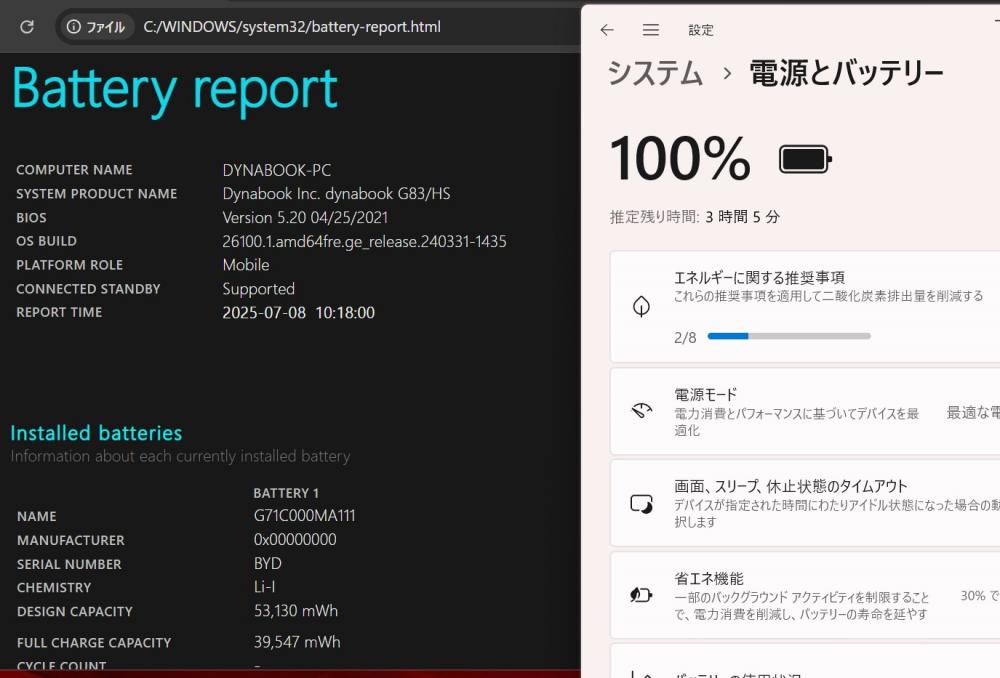
Task: Click the 電源とバッテリー page title
Action: click(x=846, y=73)
